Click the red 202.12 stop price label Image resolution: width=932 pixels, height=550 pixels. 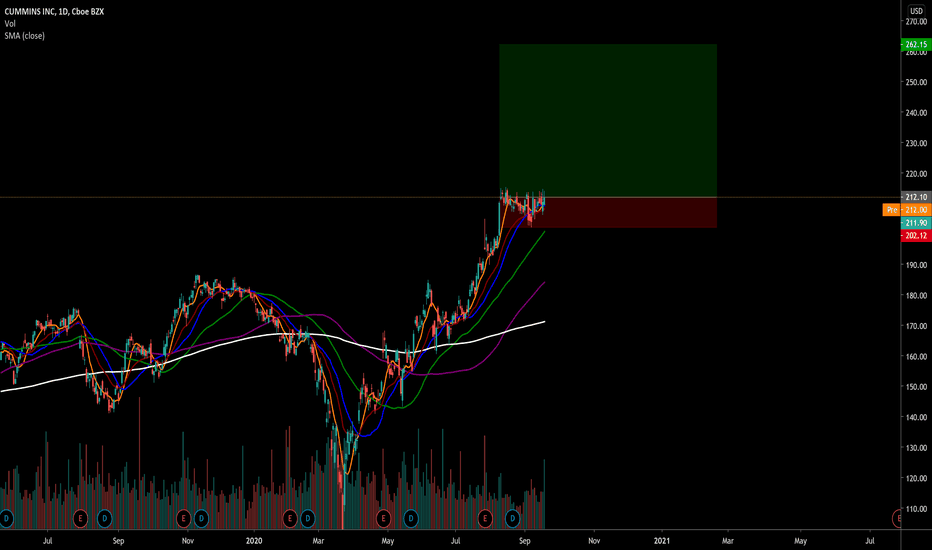[916, 236]
